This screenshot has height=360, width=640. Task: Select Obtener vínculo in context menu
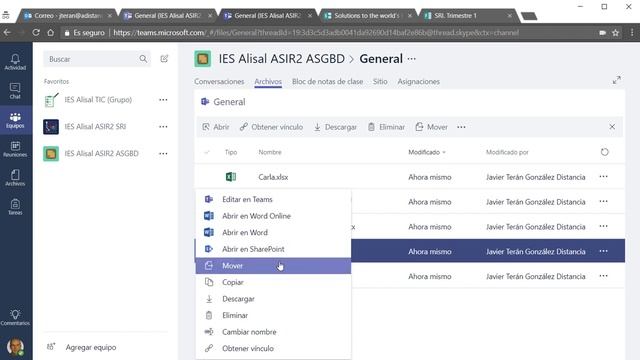click(x=273, y=349)
